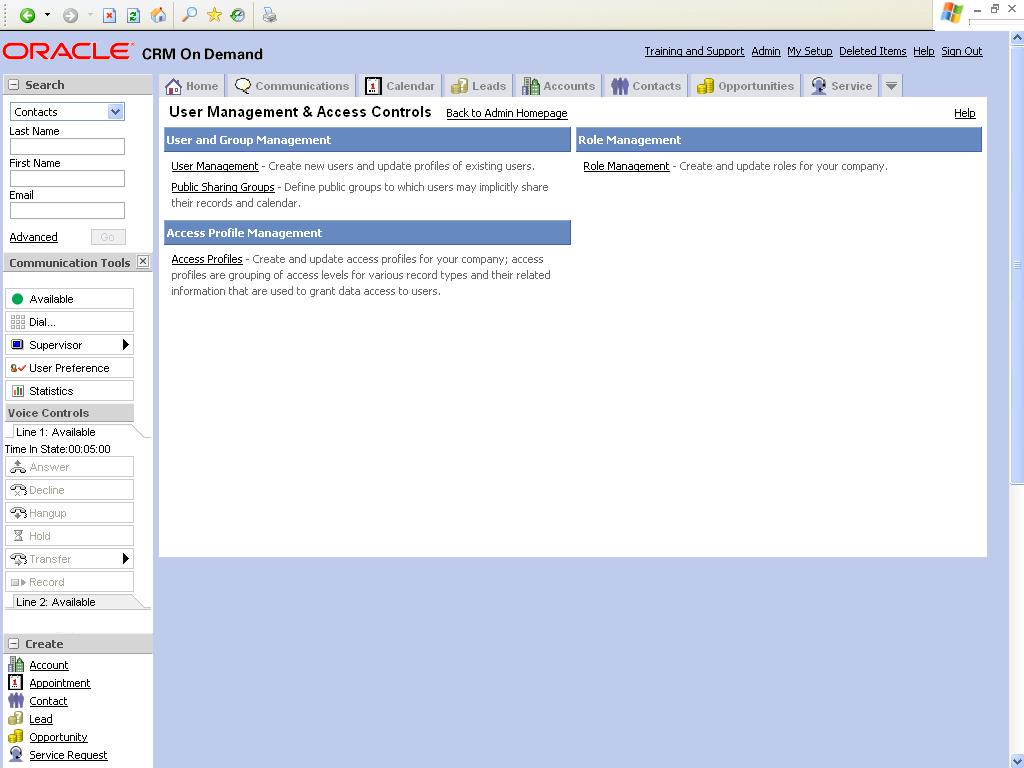Open the My Setup link
Screen dimensions: 1024x768
click(810, 51)
